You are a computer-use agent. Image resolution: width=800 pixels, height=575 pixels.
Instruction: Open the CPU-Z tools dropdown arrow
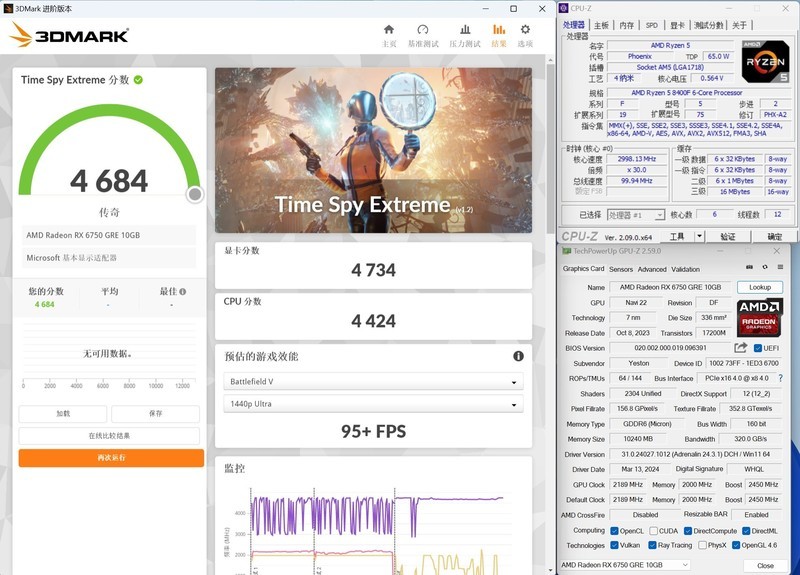pos(699,236)
